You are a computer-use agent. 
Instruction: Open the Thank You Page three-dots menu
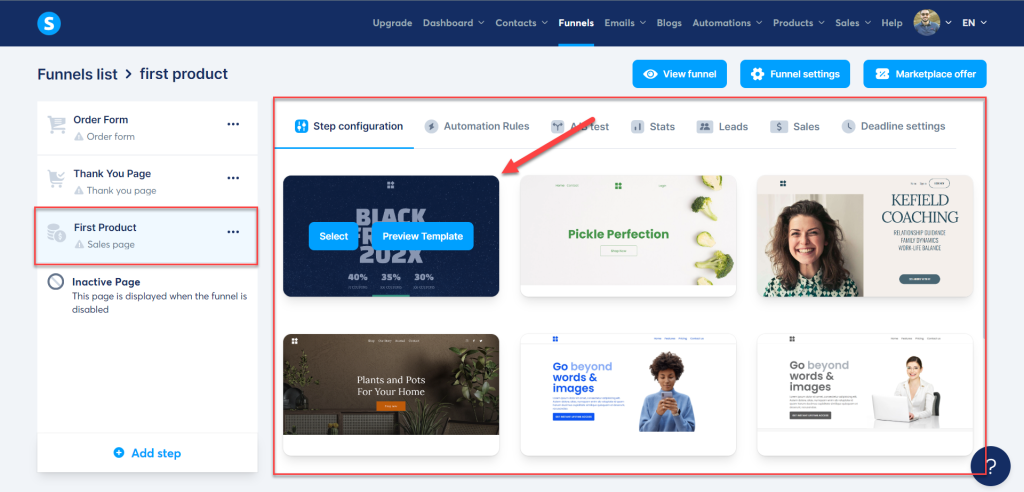pos(233,178)
